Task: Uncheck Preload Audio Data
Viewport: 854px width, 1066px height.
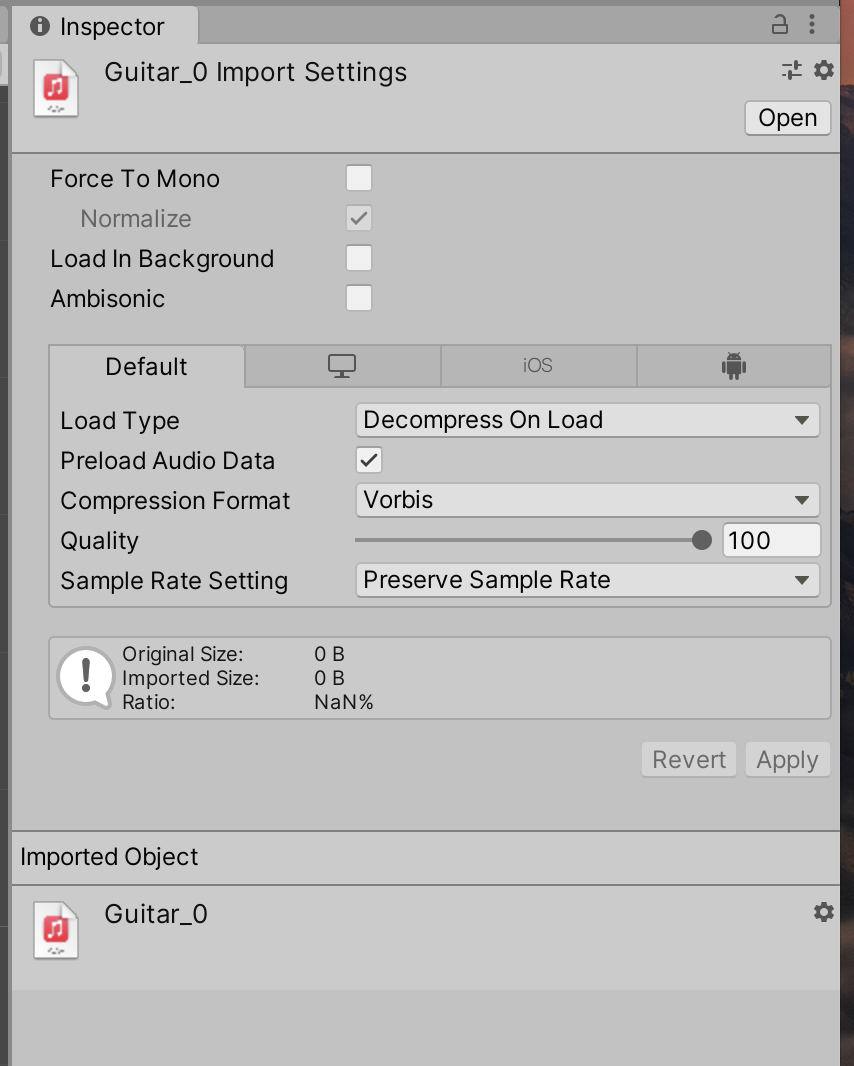Action: [369, 460]
